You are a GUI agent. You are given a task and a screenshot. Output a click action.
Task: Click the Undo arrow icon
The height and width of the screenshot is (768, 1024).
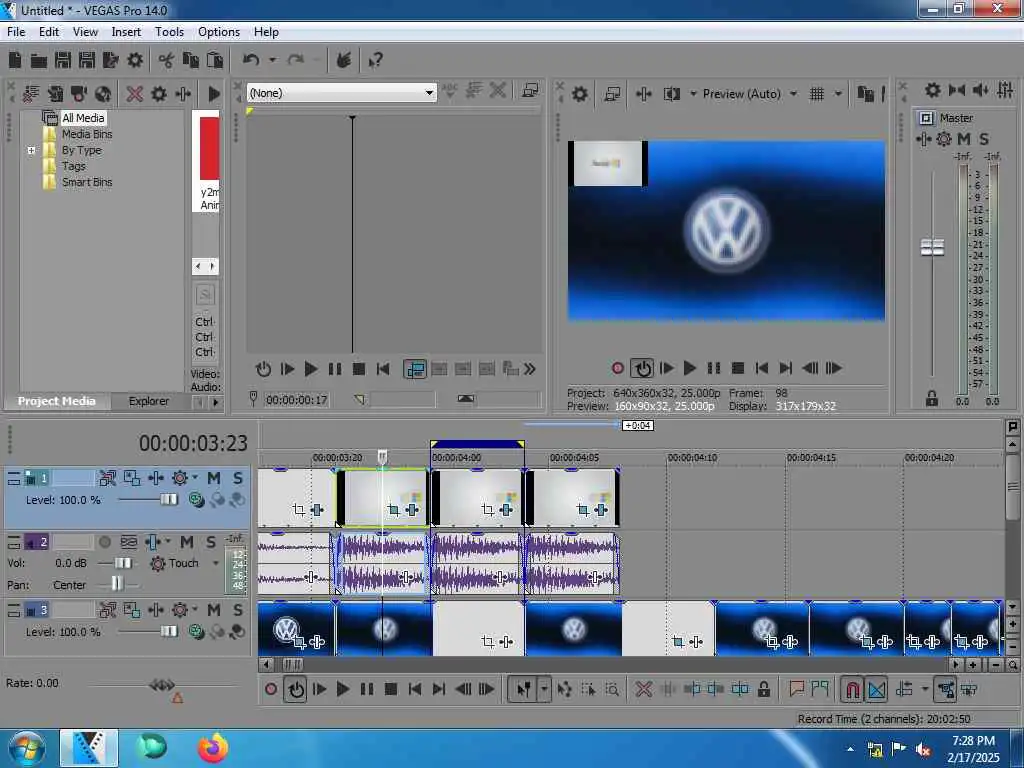pos(251,61)
